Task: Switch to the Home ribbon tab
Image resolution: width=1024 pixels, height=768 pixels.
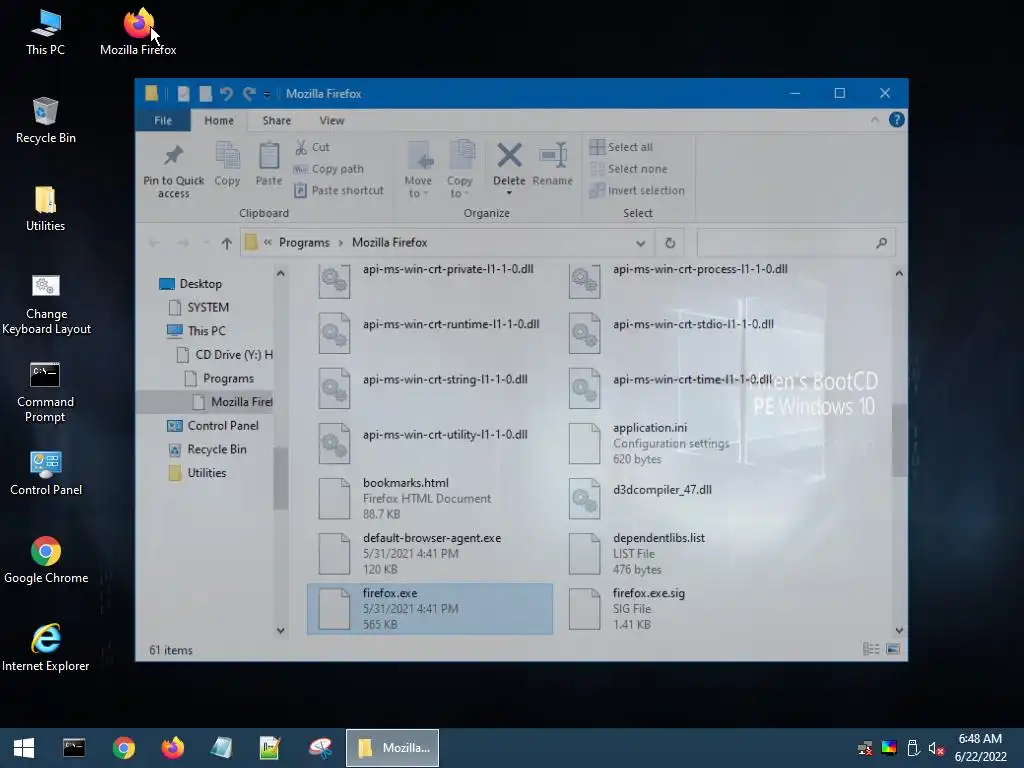Action: pyautogui.click(x=219, y=120)
